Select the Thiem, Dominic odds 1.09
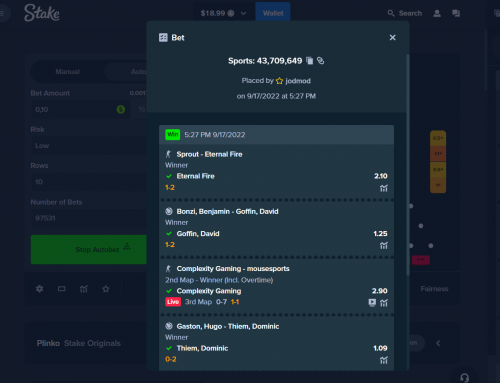This screenshot has height=383, width=500. (380, 348)
